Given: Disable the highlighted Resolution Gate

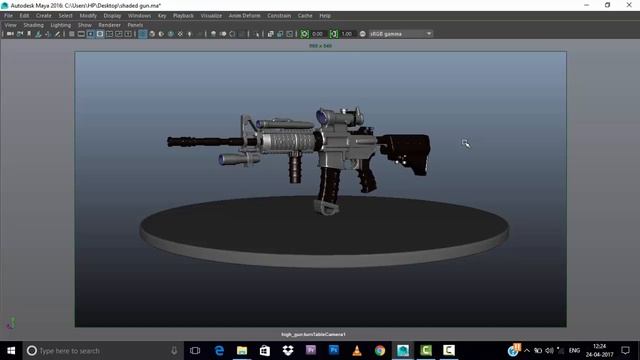Looking at the screenshot, I should 90,34.
